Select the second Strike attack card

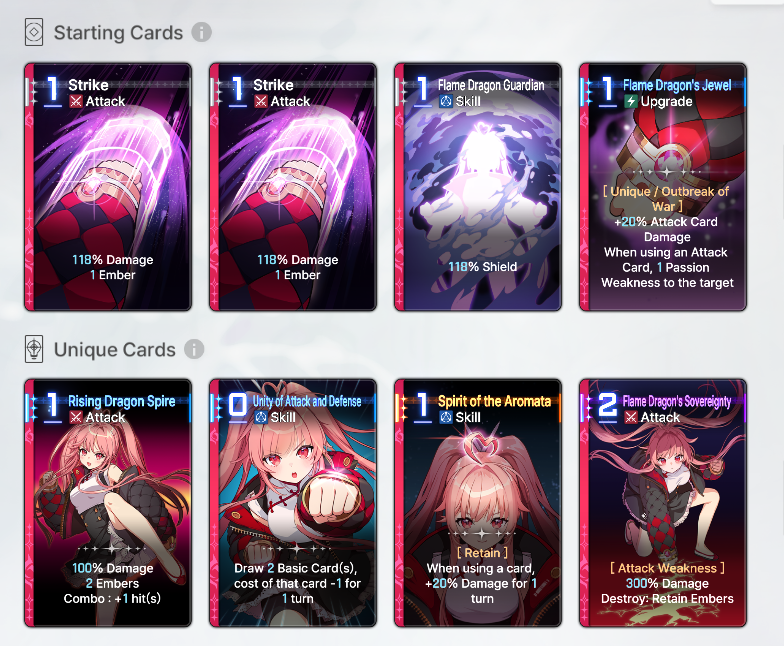click(x=293, y=187)
